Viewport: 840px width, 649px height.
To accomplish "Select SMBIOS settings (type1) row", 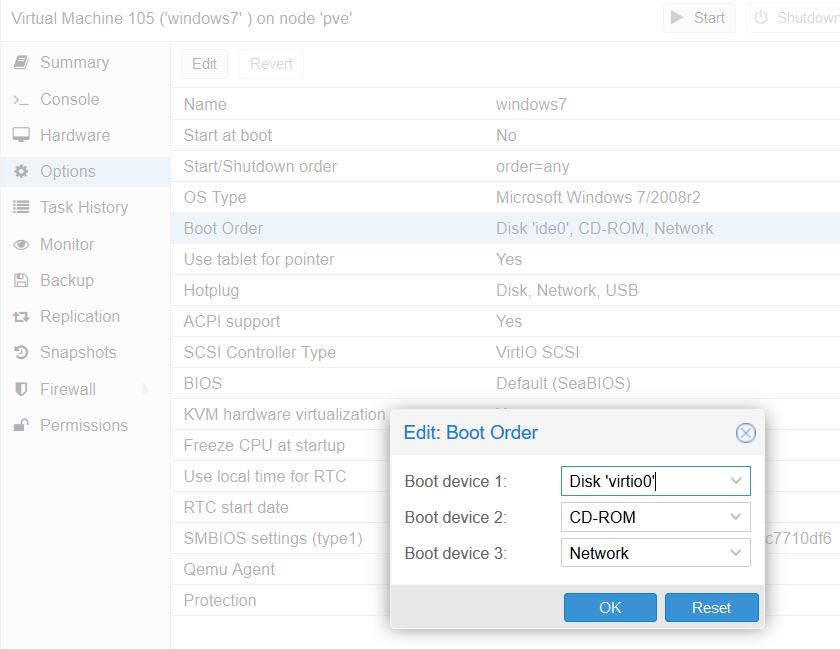I will 281,538.
